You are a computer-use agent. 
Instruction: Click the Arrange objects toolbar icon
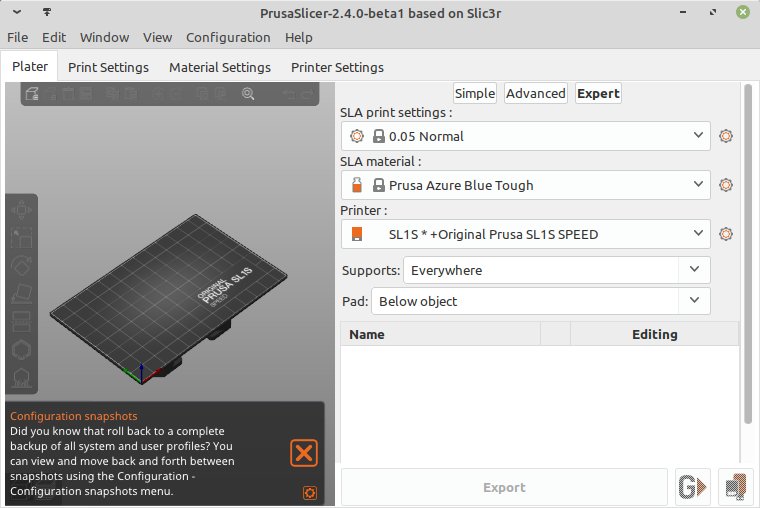click(86, 94)
